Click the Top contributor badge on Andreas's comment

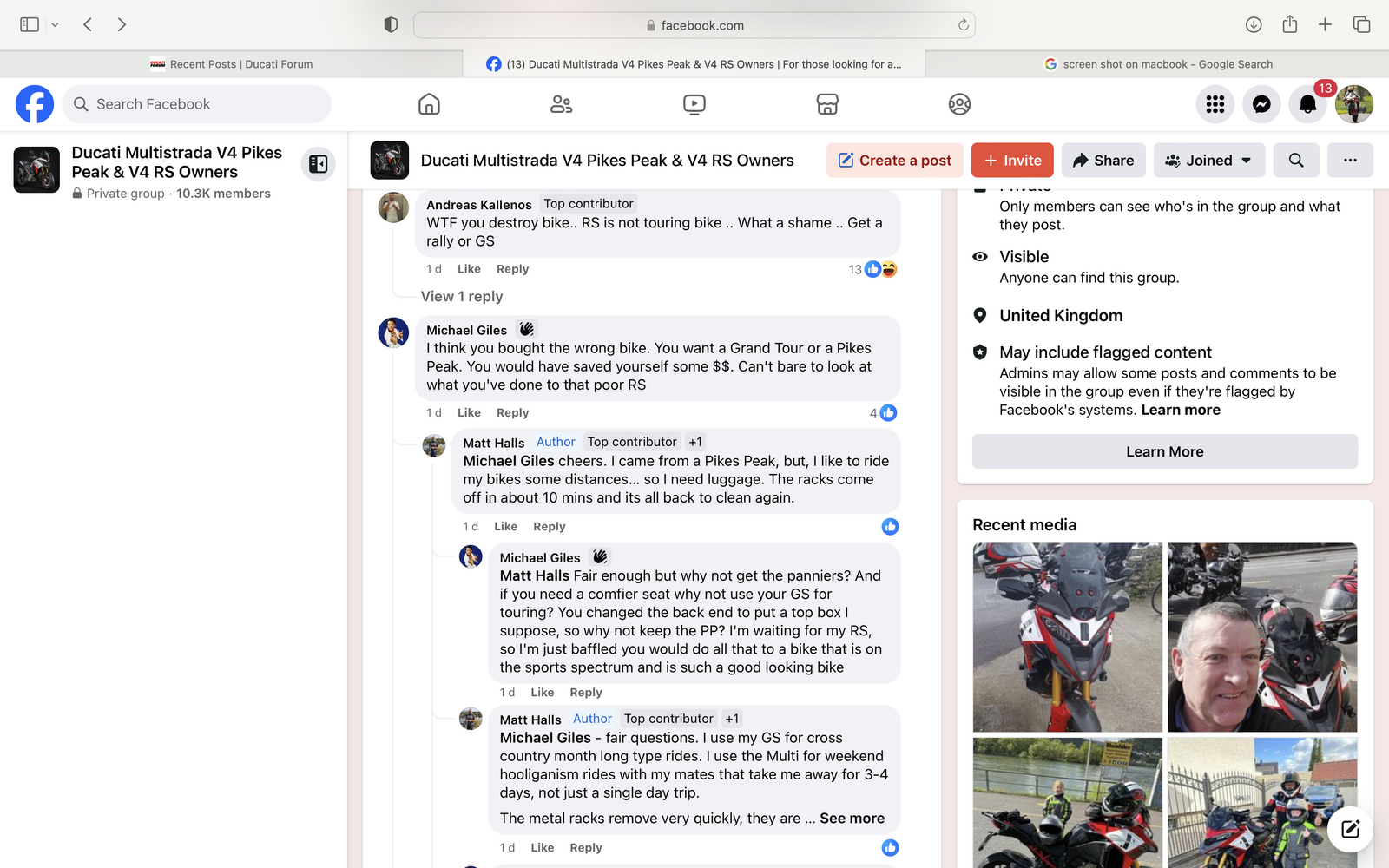588,204
